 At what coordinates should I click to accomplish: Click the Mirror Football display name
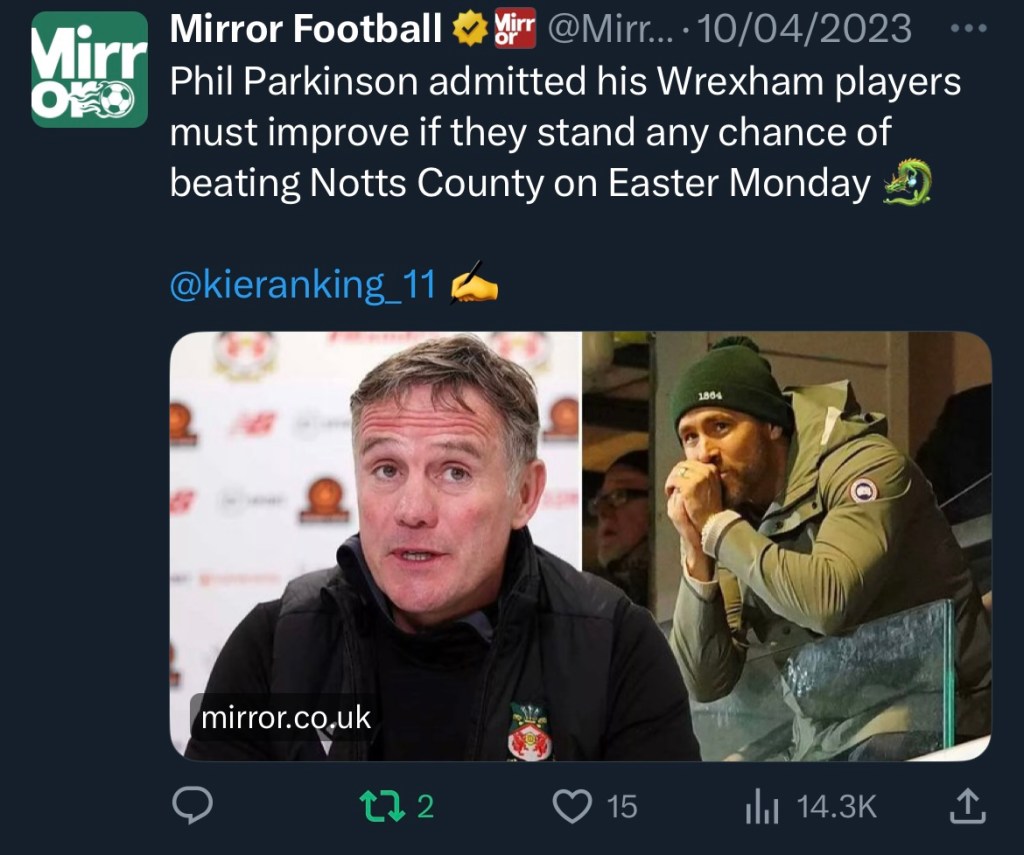(x=306, y=29)
